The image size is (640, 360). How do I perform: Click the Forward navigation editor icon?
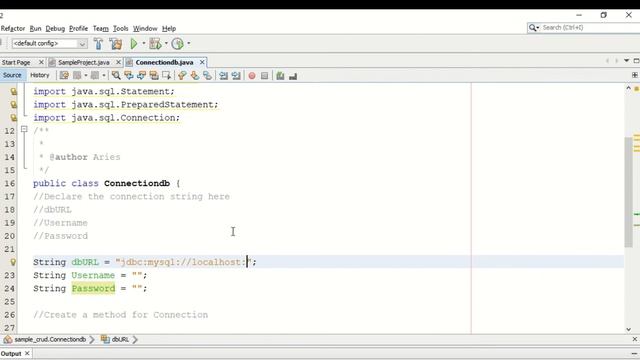pyautogui.click(x=95, y=76)
